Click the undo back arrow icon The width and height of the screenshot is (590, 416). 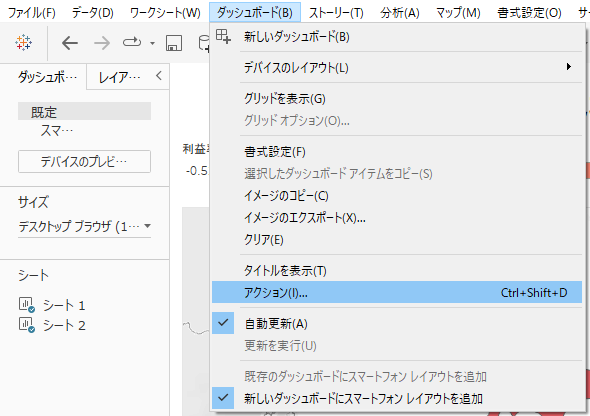point(70,43)
